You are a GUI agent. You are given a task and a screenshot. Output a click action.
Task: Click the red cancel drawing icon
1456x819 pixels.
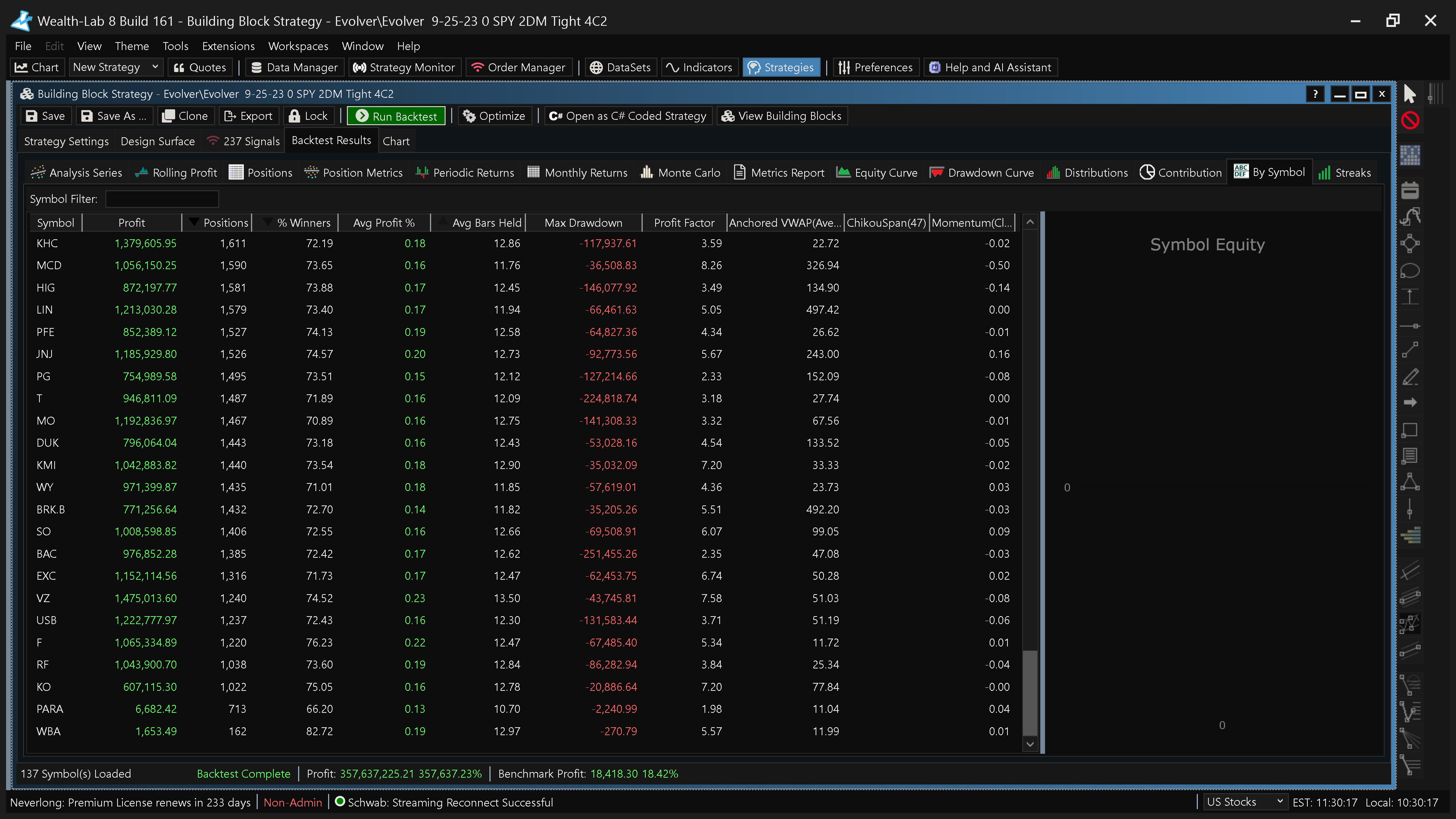1410,121
